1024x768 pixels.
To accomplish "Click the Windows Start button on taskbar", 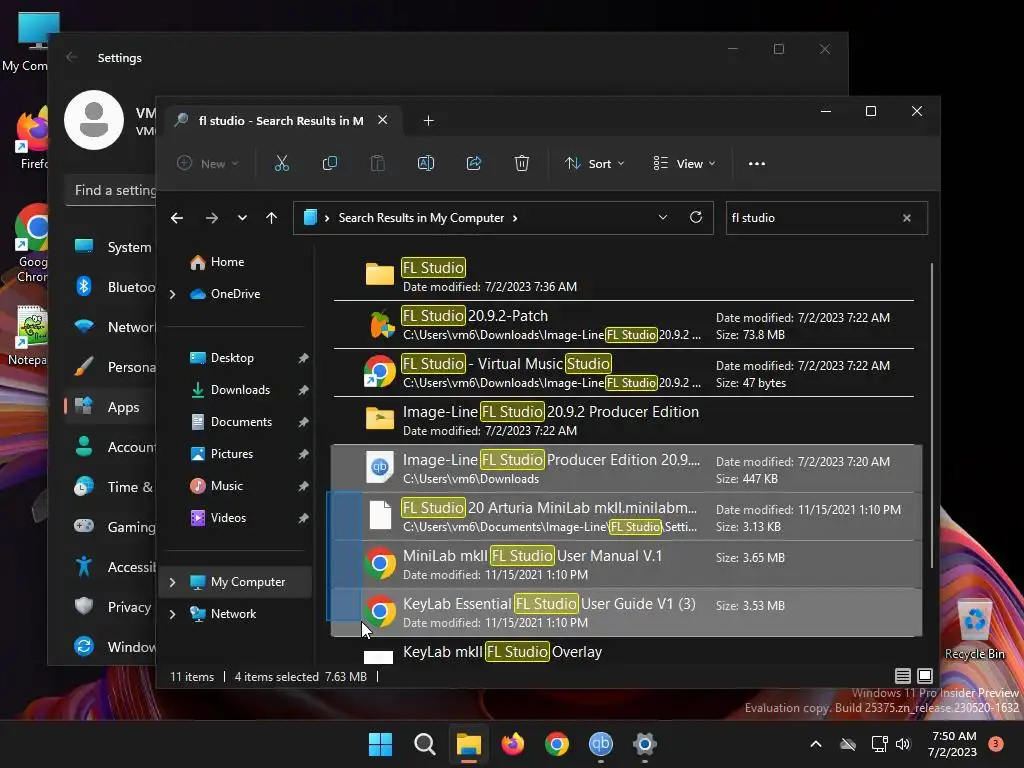I will 380,744.
